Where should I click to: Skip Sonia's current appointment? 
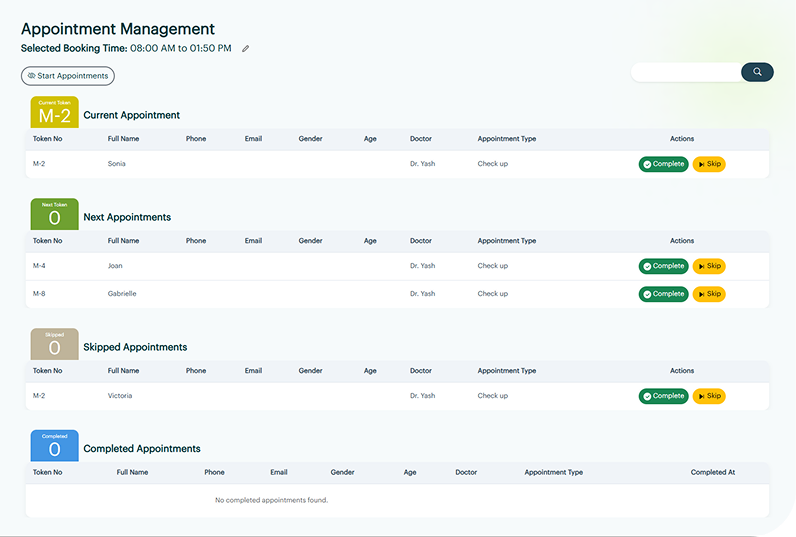click(709, 164)
